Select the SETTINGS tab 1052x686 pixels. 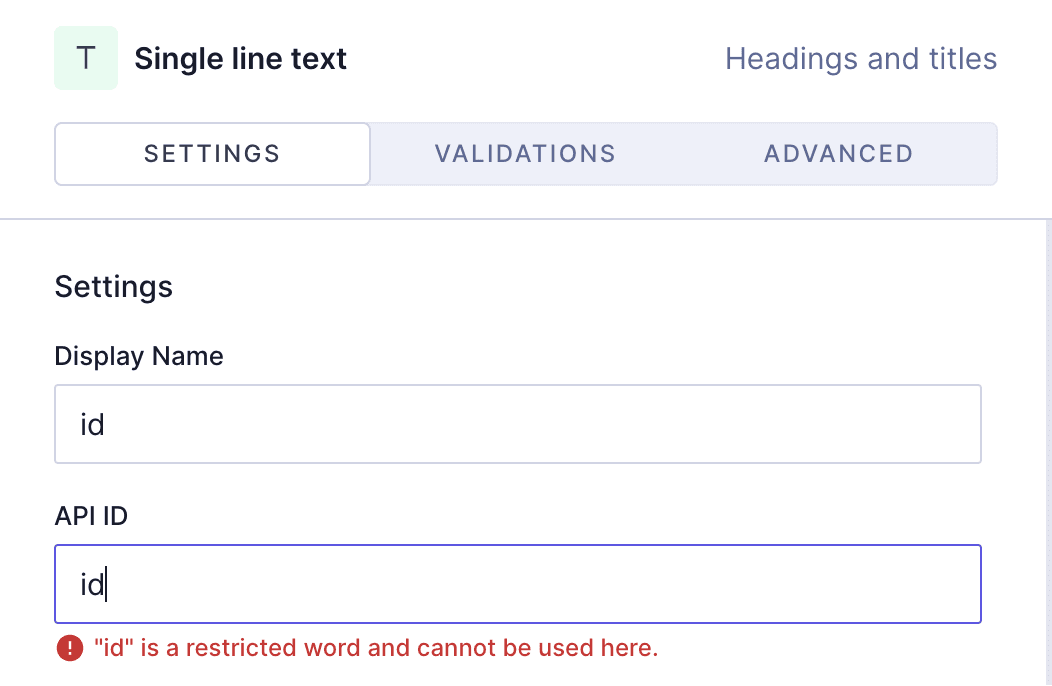(211, 153)
